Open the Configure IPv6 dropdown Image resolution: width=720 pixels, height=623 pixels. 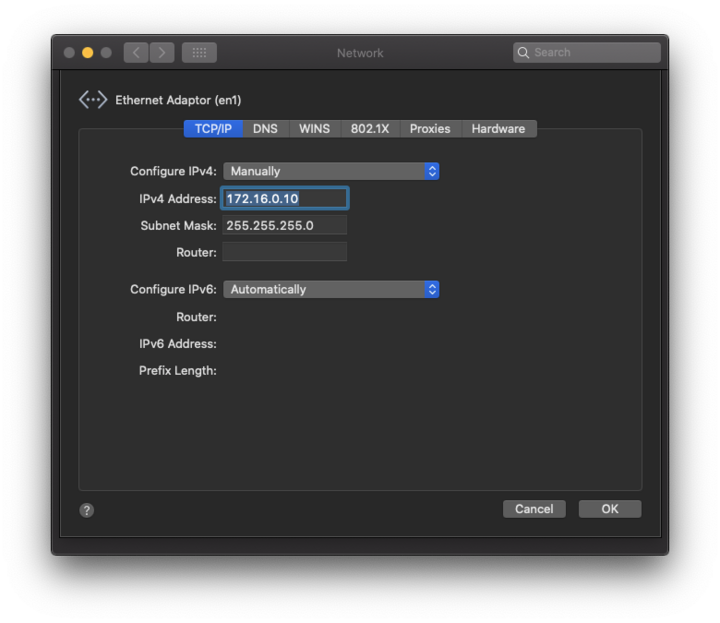click(331, 289)
